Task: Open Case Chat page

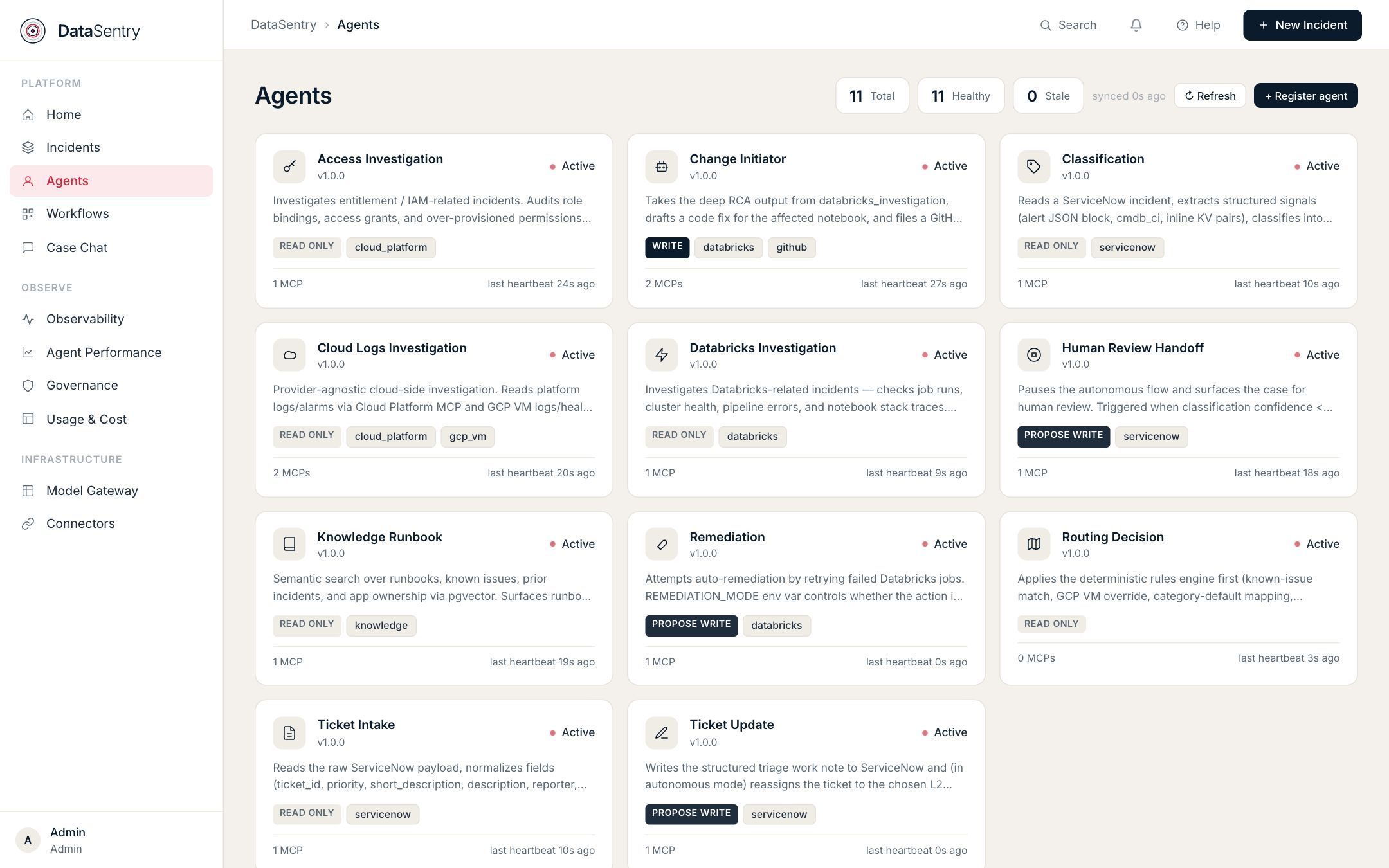Action: click(111, 248)
